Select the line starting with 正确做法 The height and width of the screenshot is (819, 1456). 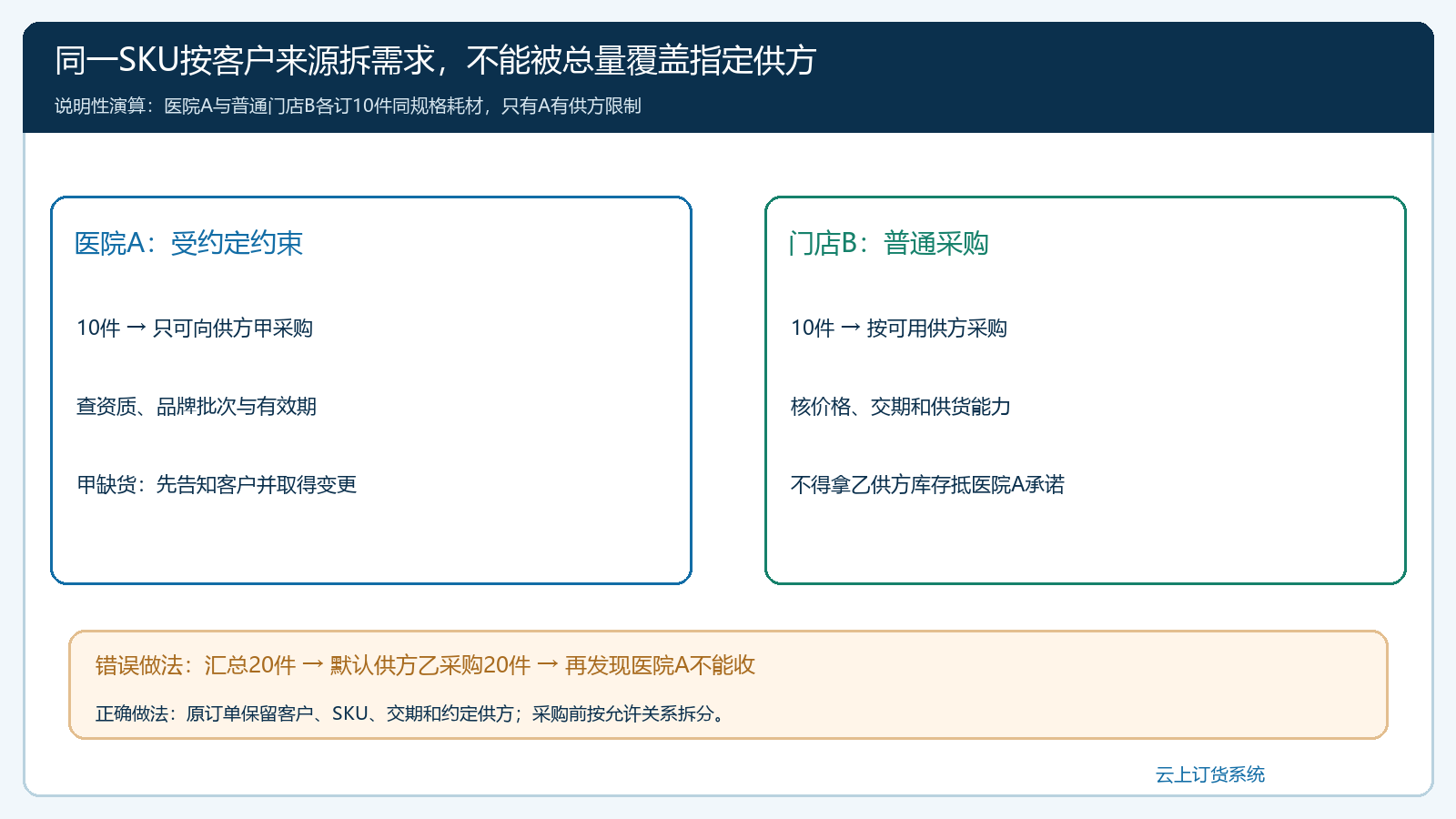(x=410, y=713)
